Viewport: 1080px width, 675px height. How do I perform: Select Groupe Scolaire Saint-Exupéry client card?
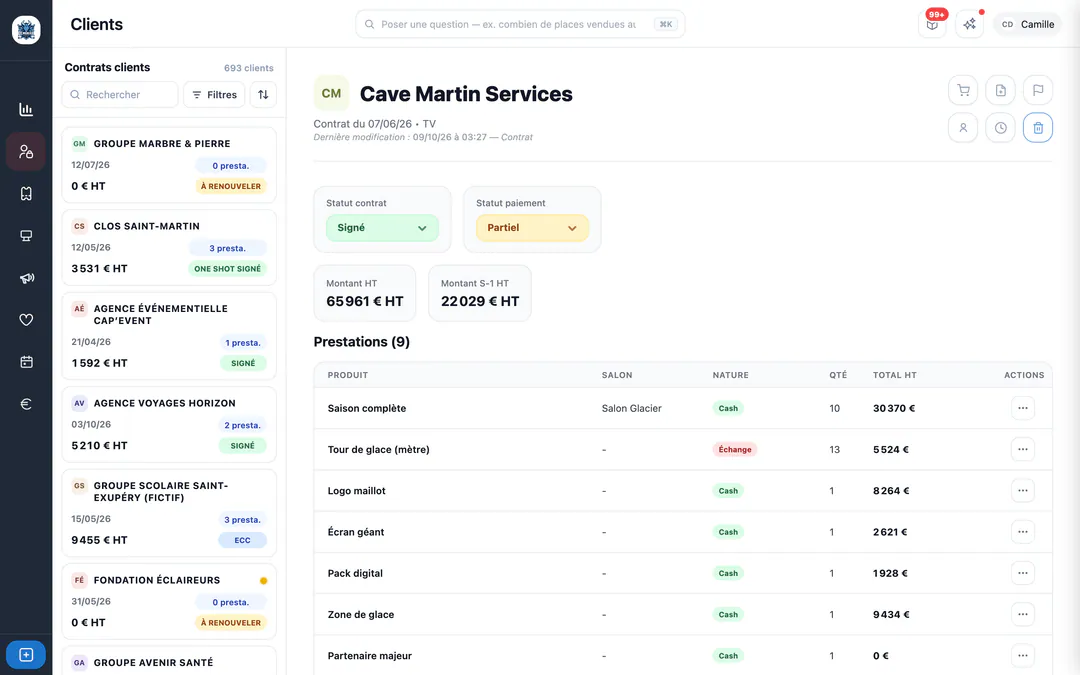point(169,513)
